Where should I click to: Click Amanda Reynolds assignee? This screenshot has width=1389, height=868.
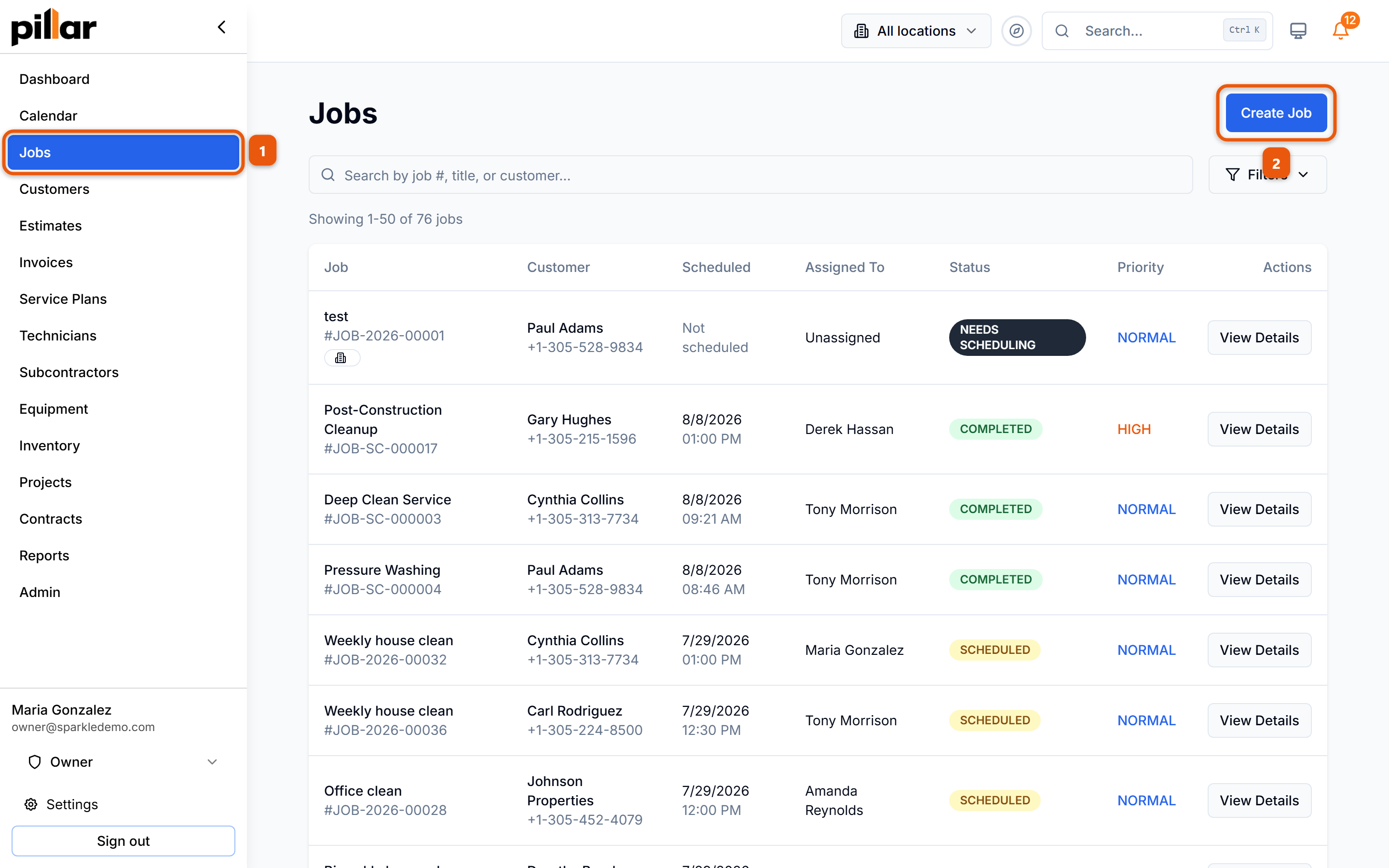point(834,800)
